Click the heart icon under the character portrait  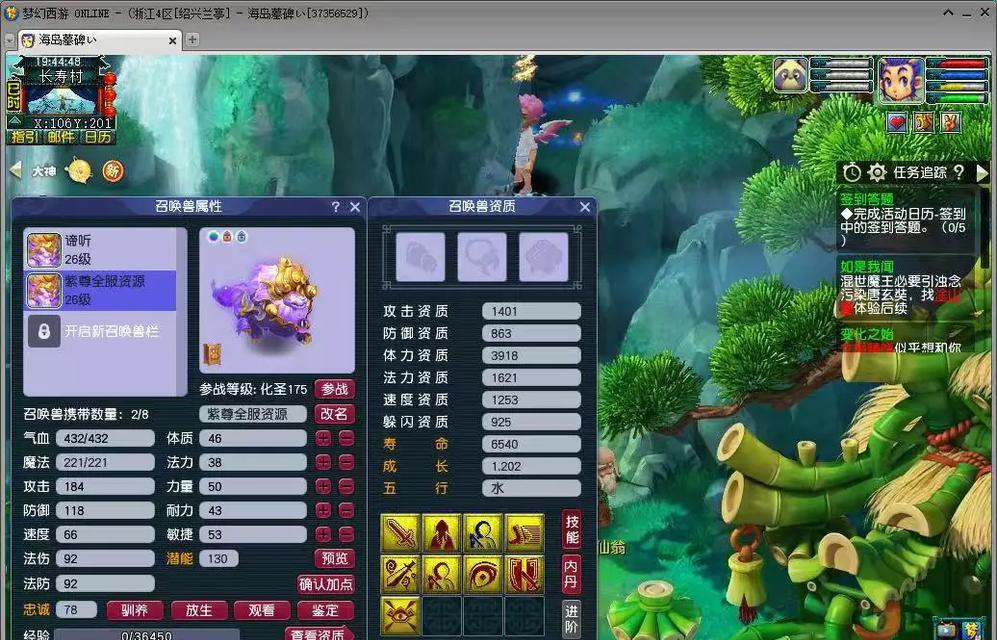(x=899, y=122)
